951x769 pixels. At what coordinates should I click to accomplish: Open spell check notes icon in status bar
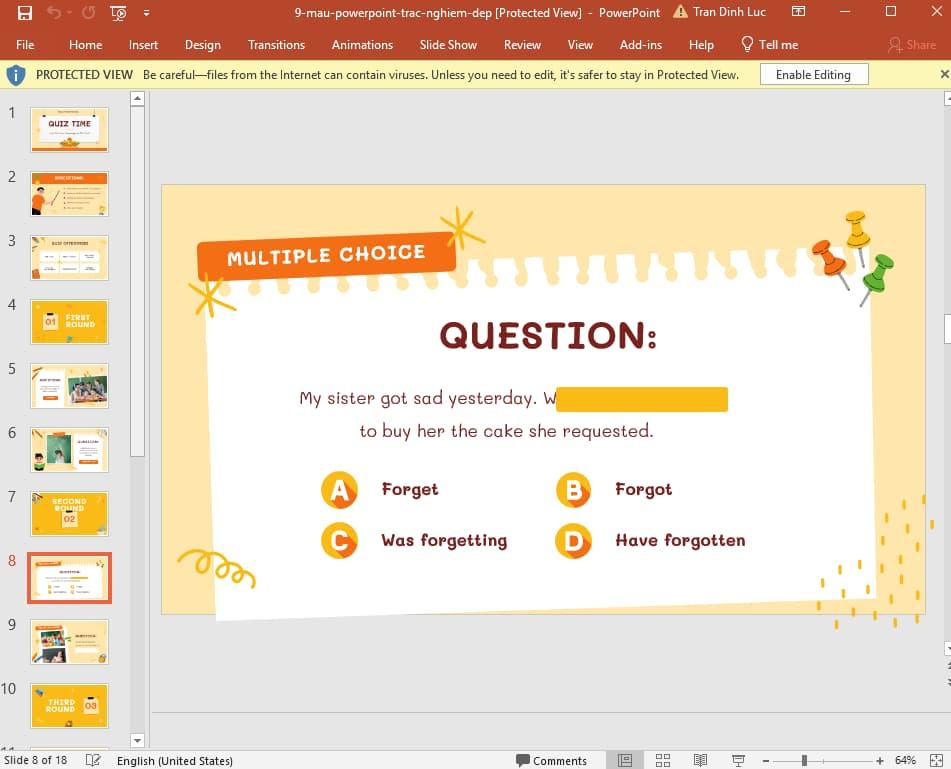[x=93, y=760]
